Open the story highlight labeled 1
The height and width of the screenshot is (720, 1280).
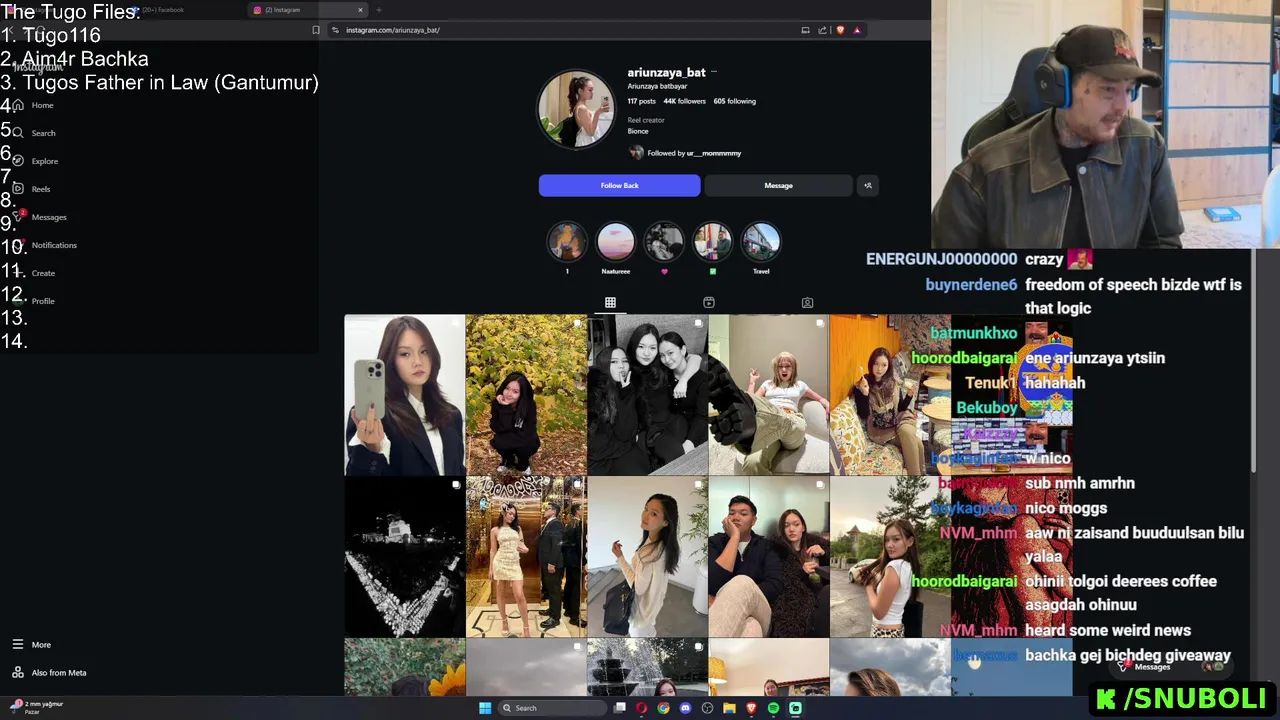click(567, 243)
